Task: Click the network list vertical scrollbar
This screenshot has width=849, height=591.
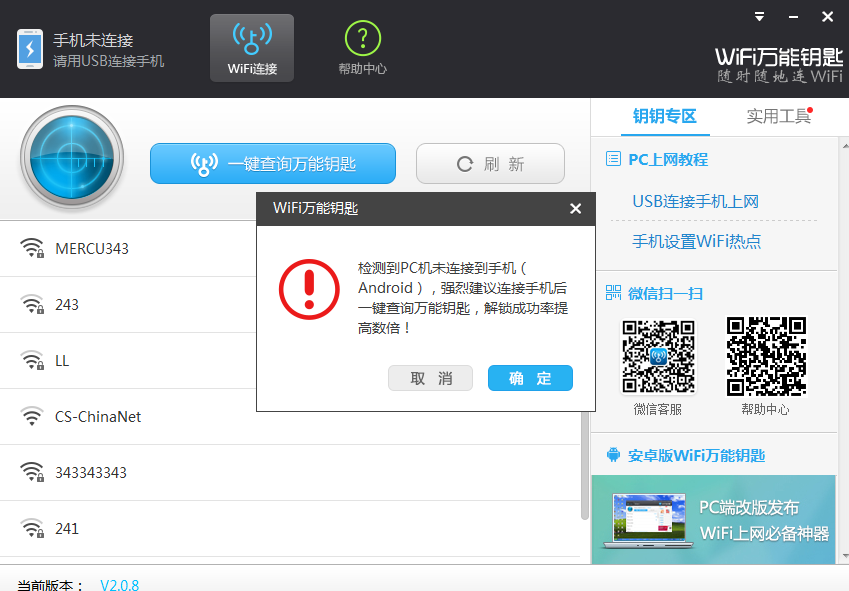Action: pos(585,465)
